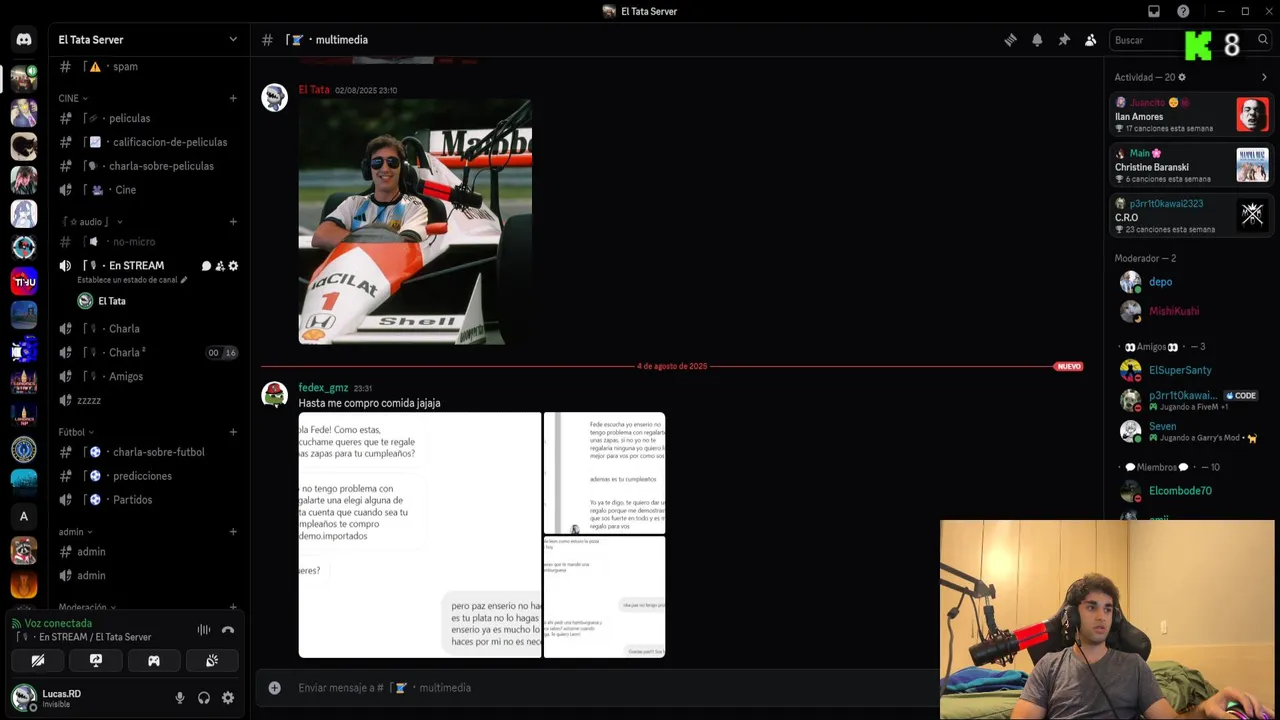Screen dimensions: 1280x720
Task: Open the charla-sobre-peliculas channel
Action: (149, 166)
